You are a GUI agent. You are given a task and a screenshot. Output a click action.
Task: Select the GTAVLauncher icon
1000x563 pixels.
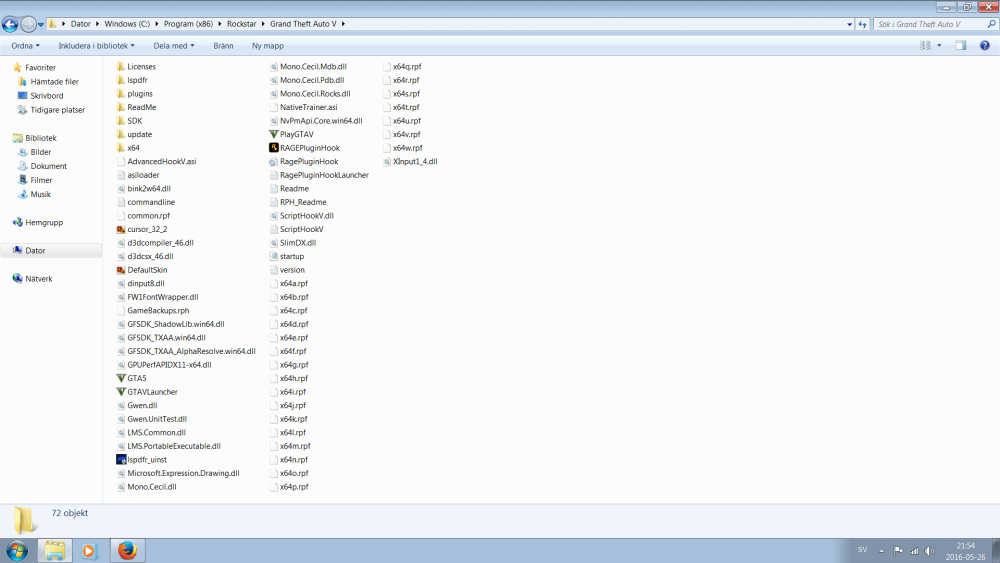tap(121, 392)
